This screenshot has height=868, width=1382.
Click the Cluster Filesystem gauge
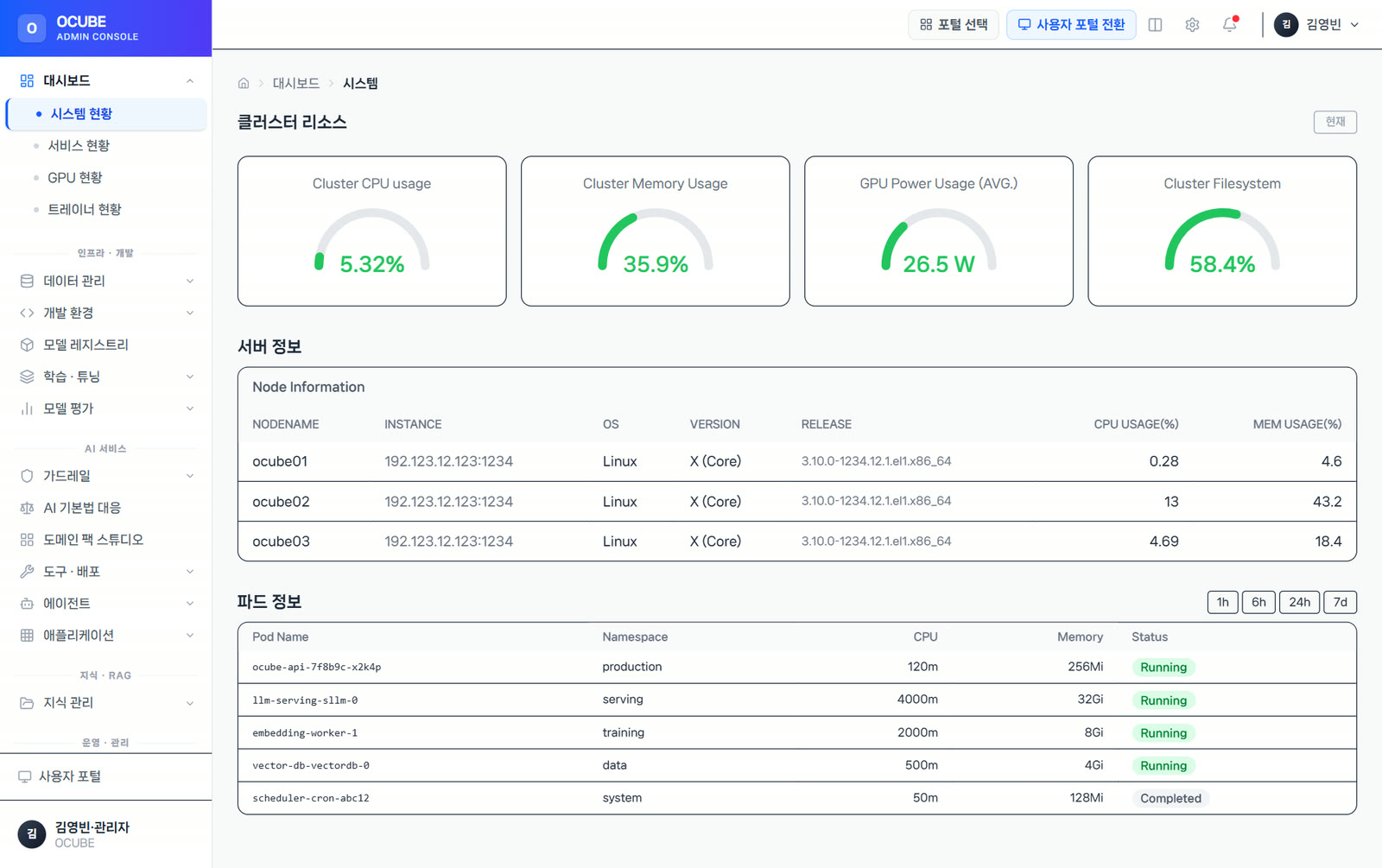1222,231
